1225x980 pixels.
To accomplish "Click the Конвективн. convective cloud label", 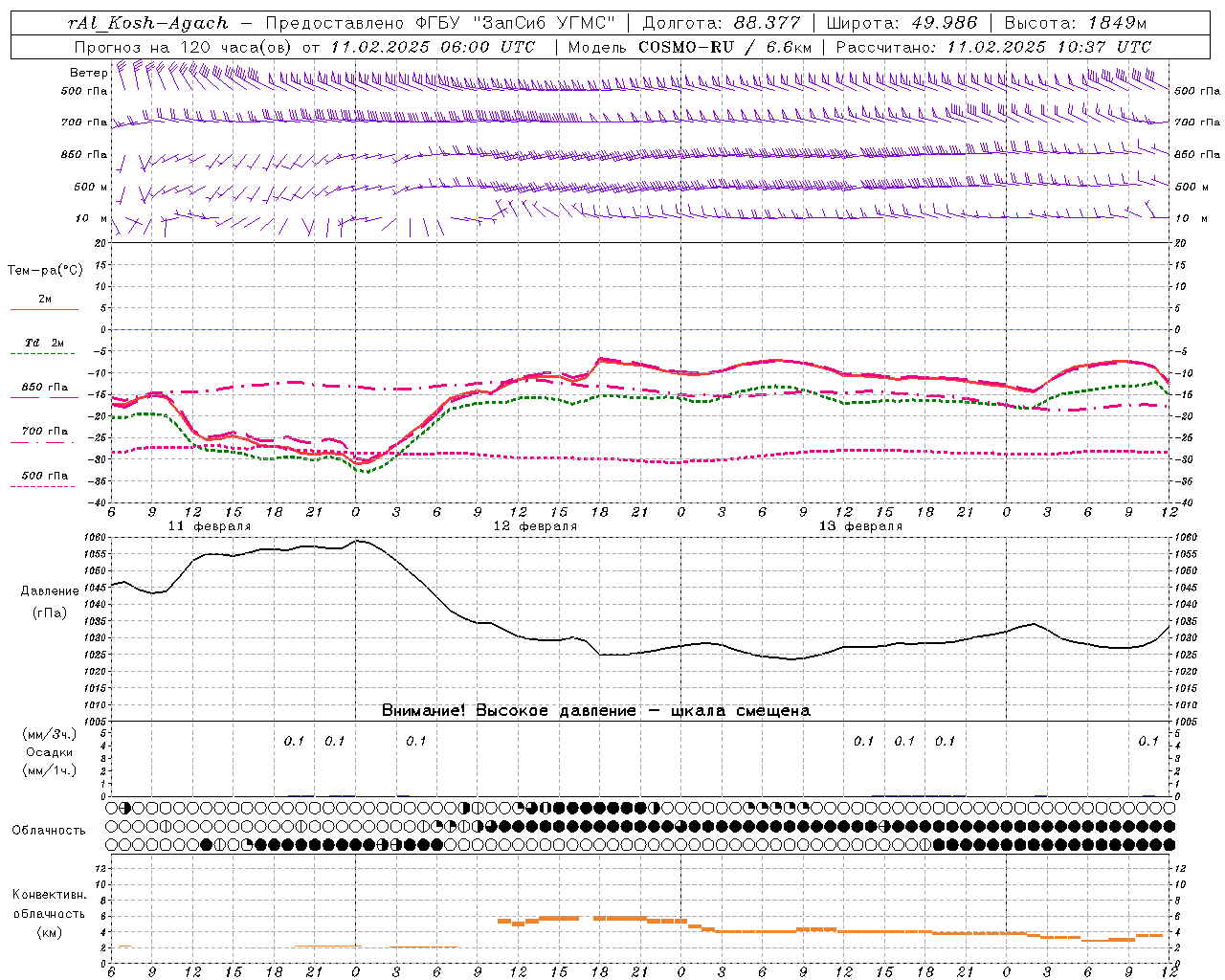I will [x=49, y=895].
